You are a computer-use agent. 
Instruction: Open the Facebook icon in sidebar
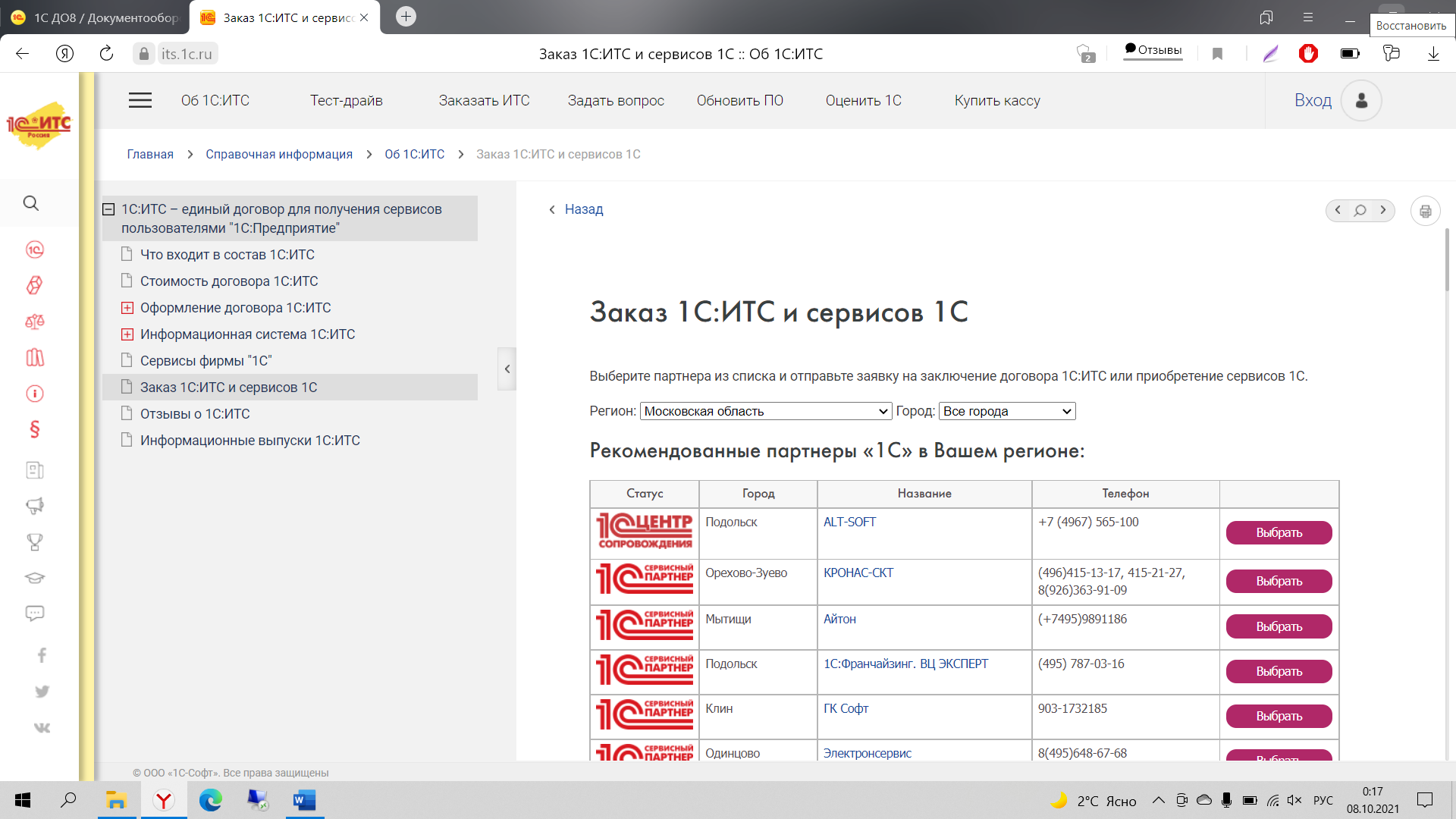click(x=42, y=655)
